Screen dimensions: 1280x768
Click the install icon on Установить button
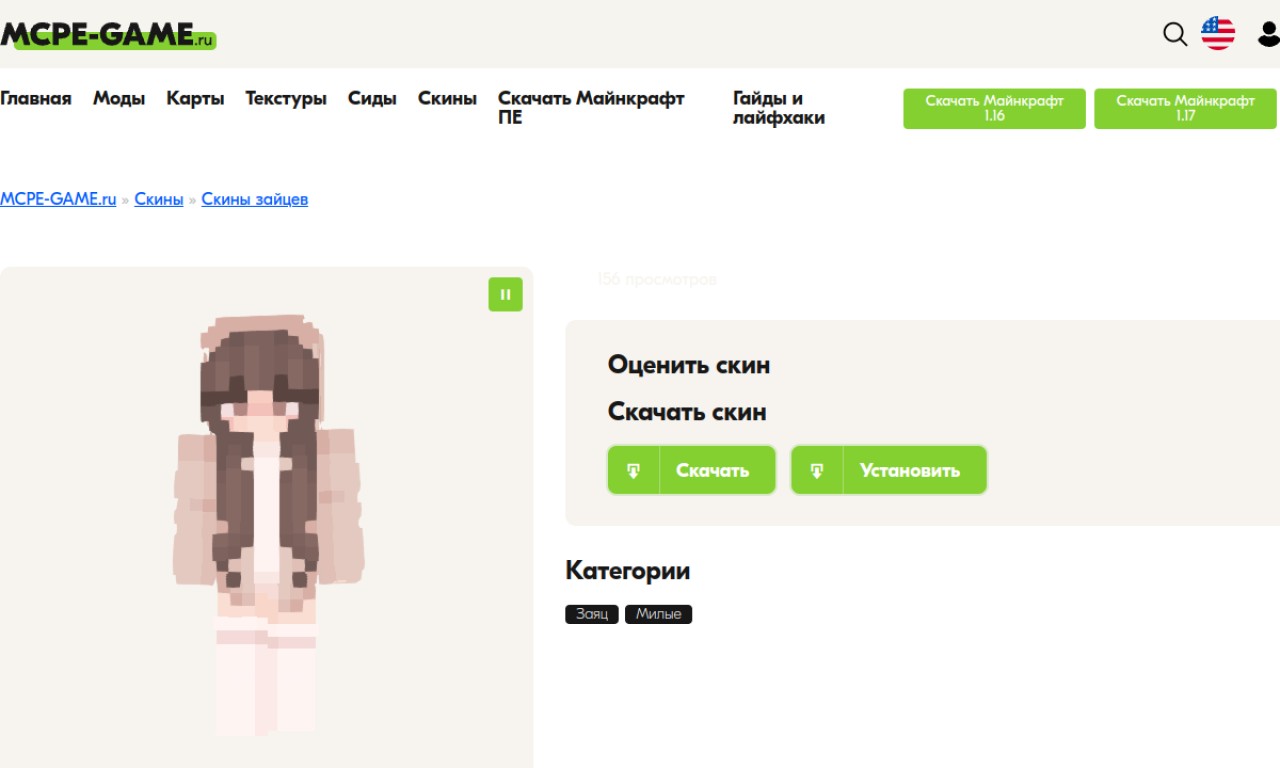pyautogui.click(x=817, y=470)
